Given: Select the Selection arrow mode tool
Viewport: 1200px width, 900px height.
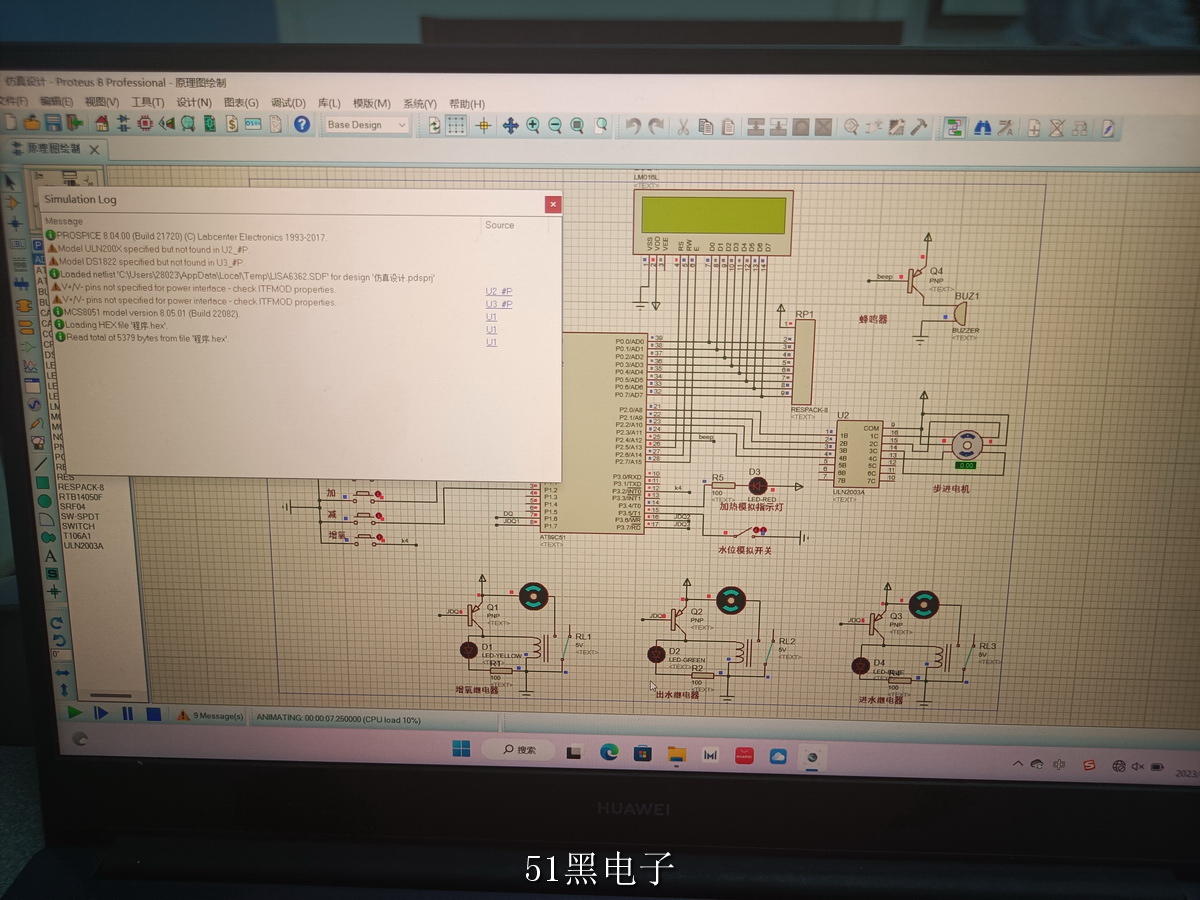Looking at the screenshot, I should (x=12, y=182).
